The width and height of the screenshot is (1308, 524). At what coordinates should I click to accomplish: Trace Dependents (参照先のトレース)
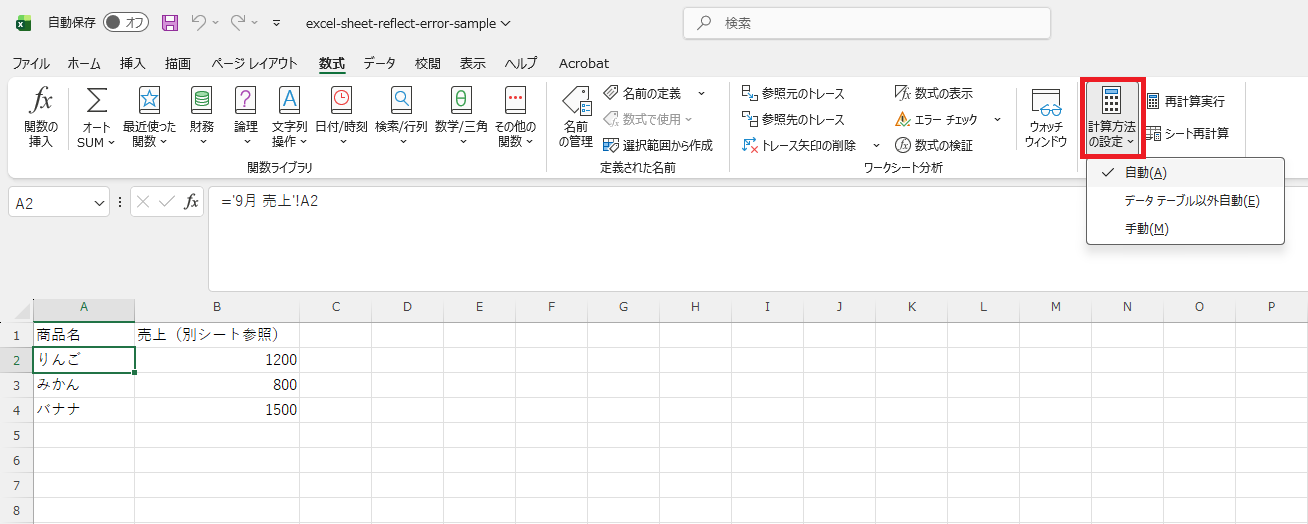(793, 119)
